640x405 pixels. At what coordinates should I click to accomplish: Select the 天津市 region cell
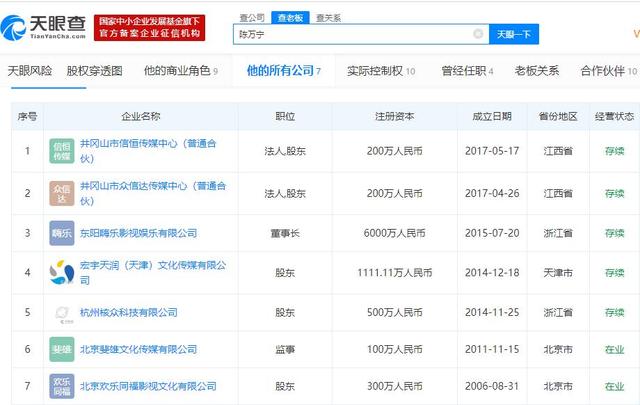pyautogui.click(x=558, y=273)
